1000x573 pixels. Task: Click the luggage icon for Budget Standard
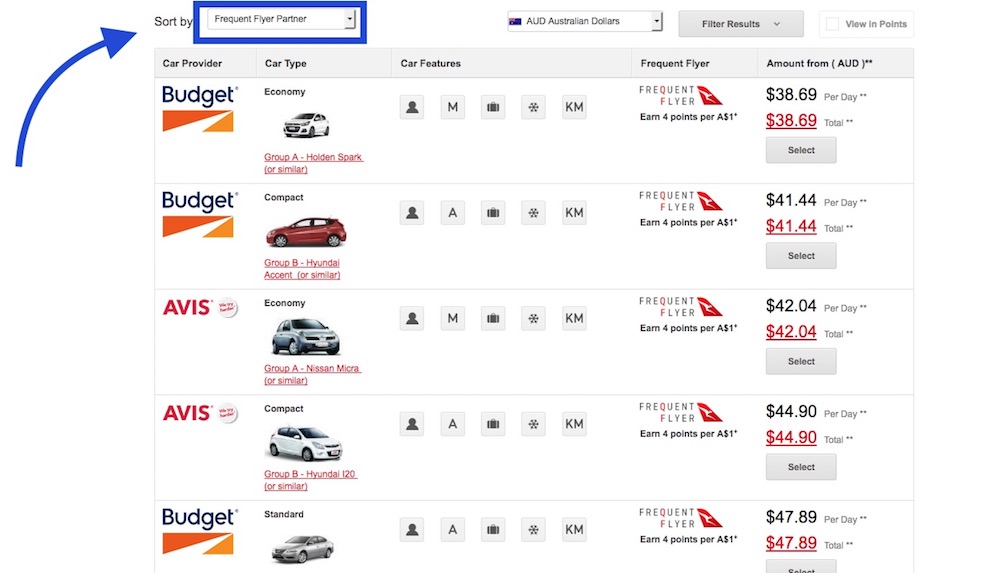493,530
